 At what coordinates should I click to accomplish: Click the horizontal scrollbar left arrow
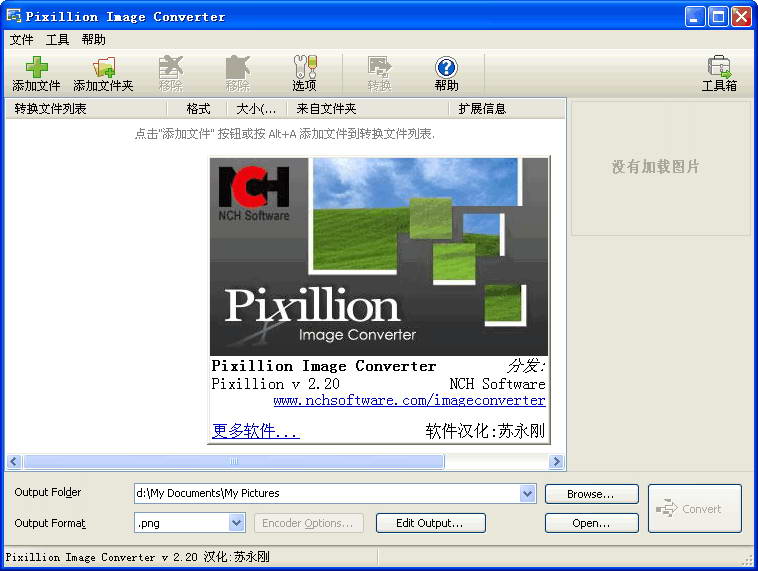14,461
